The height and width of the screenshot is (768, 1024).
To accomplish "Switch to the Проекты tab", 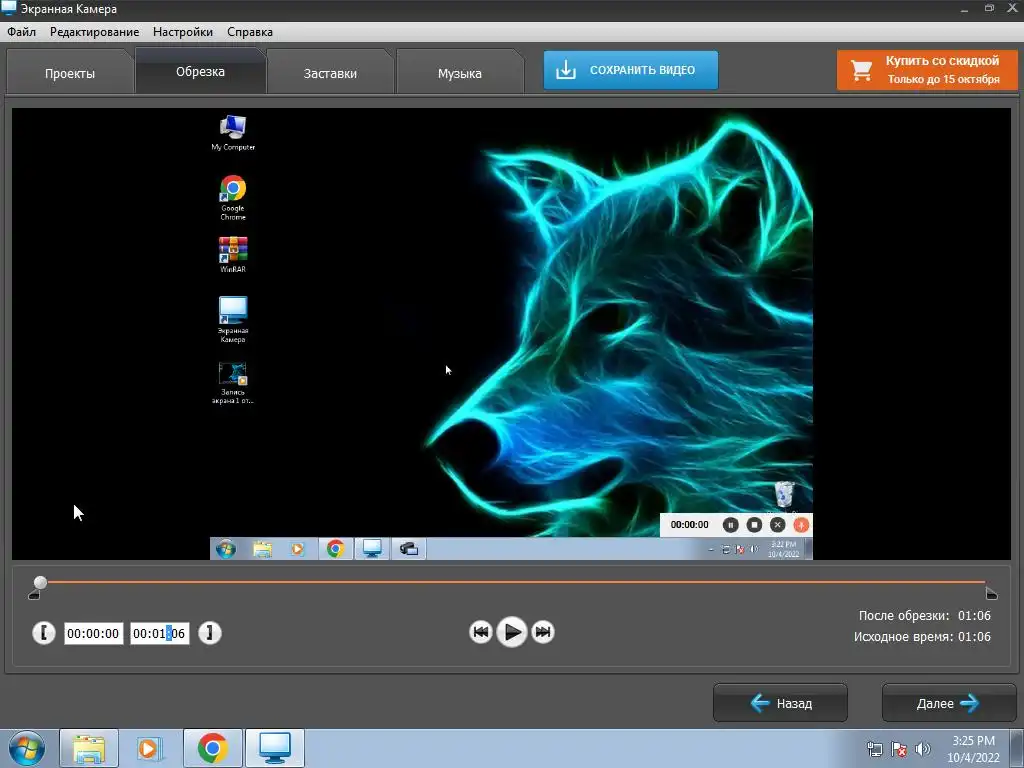I will (x=70, y=73).
